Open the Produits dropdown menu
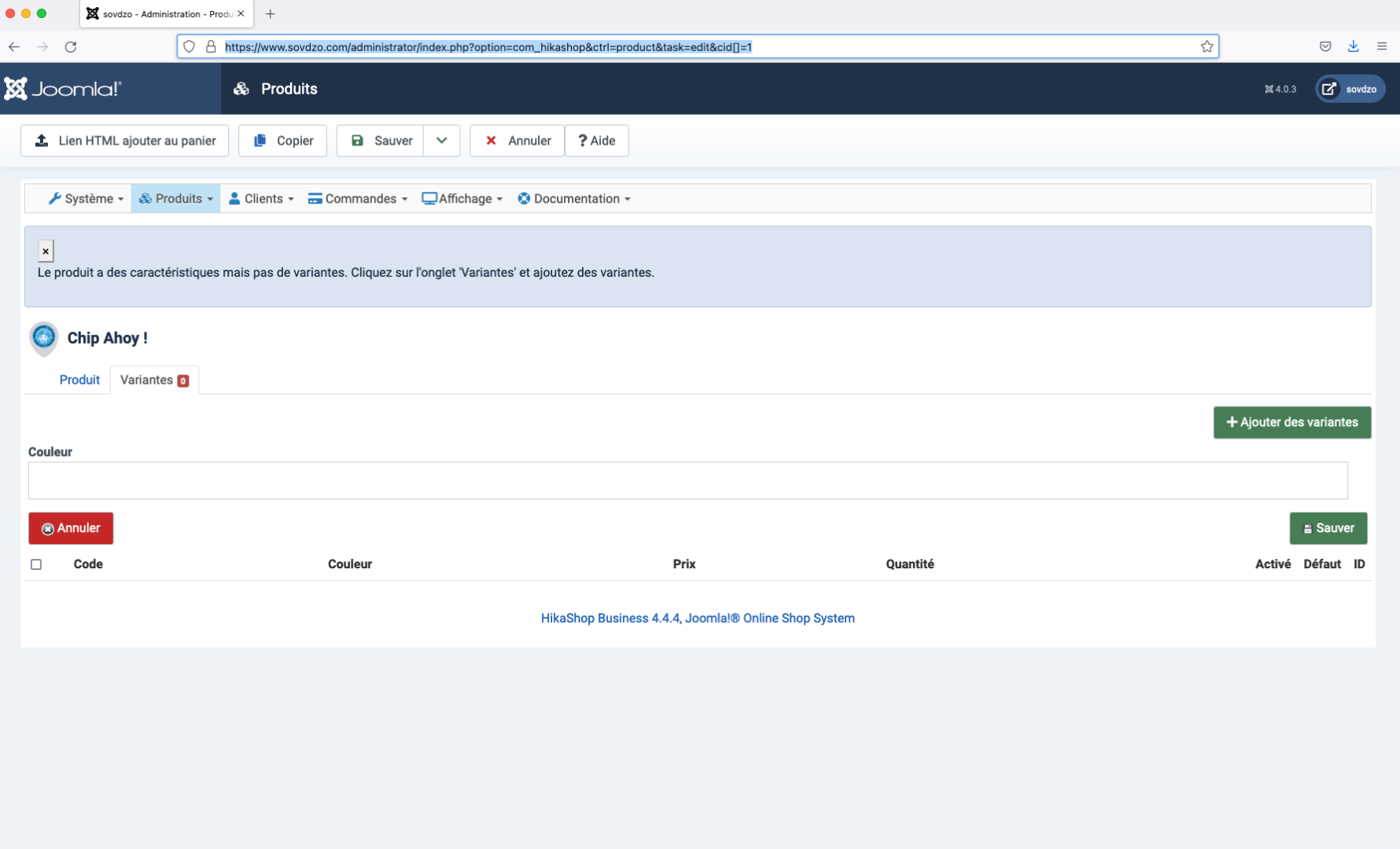 tap(176, 199)
